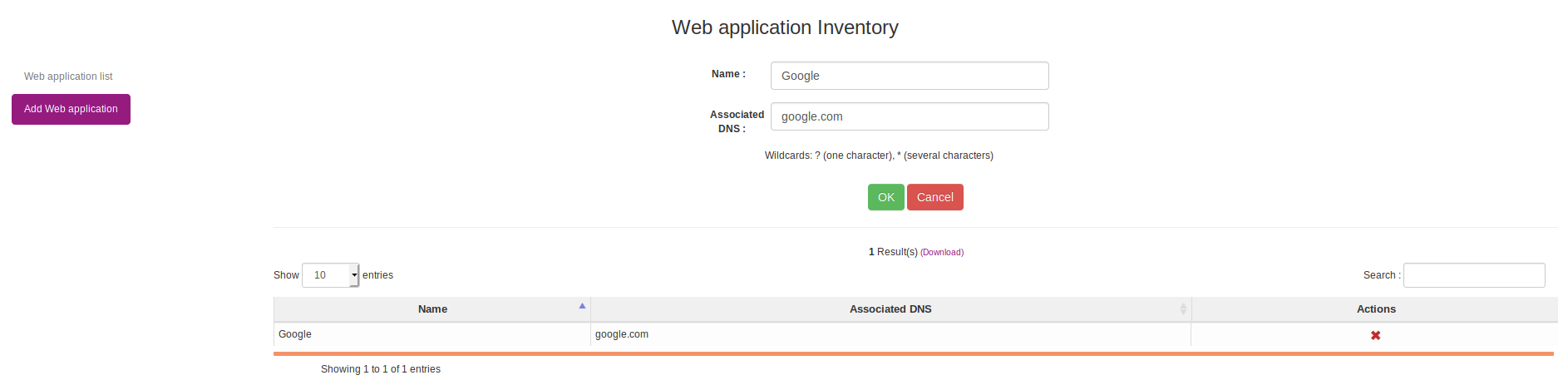This screenshot has height=385, width=1568.
Task: Open Web application list menu item
Action: (68, 77)
